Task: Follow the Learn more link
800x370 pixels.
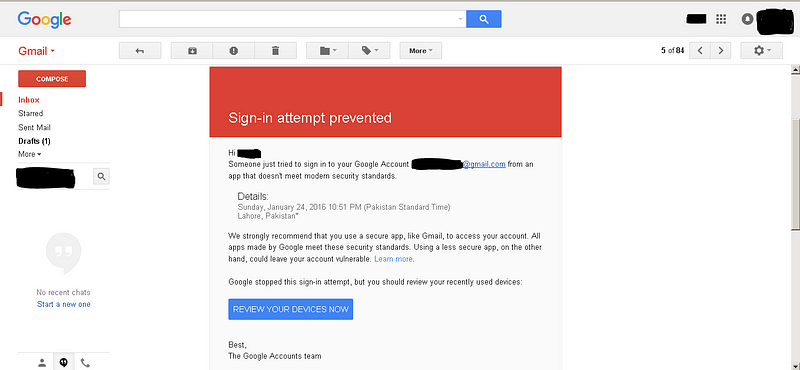Action: [x=393, y=259]
